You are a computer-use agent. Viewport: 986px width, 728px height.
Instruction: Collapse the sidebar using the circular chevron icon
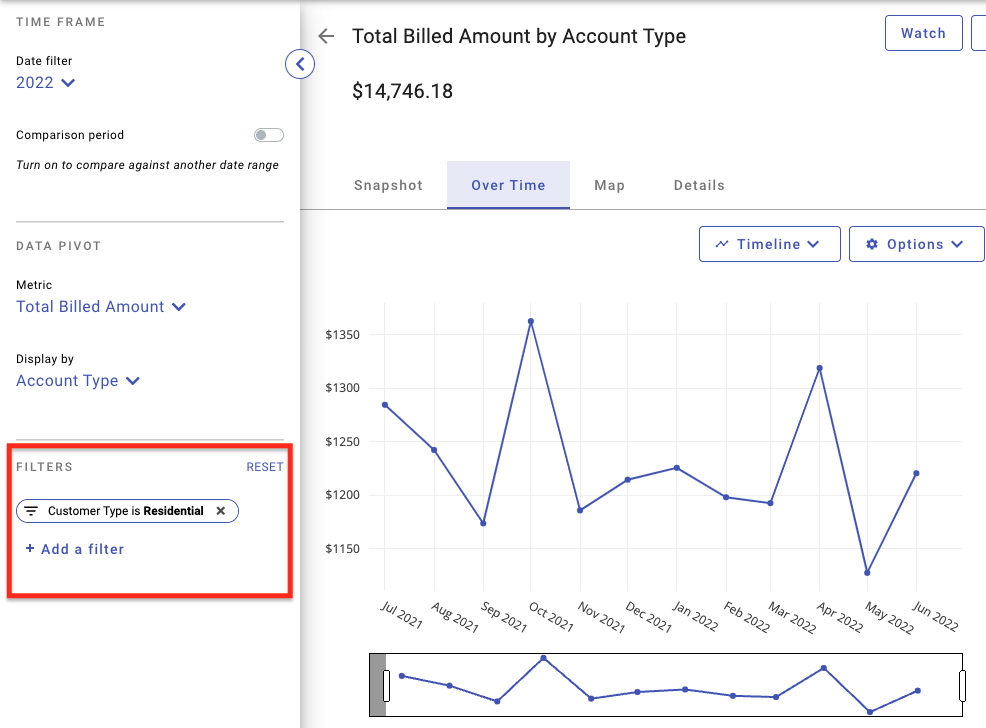(300, 63)
